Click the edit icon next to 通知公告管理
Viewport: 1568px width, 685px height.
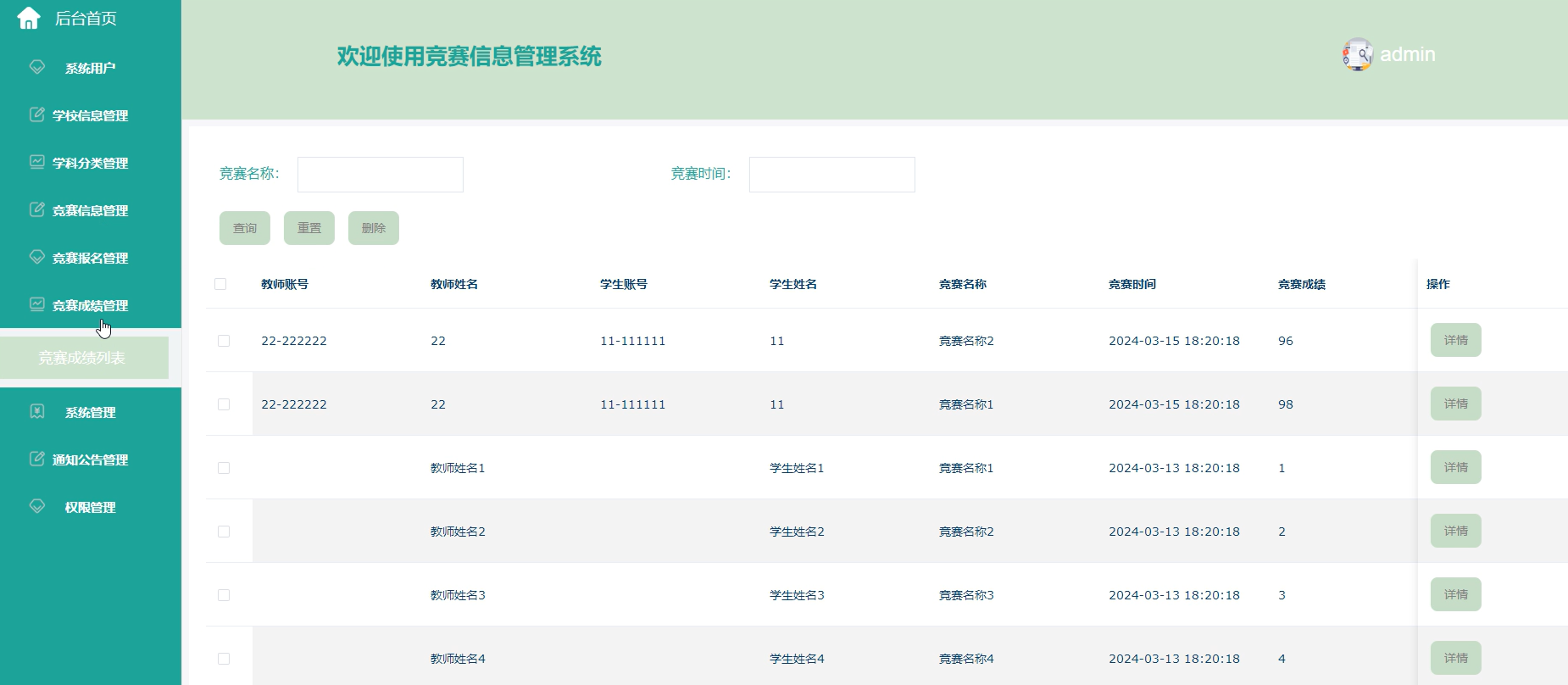(x=37, y=459)
